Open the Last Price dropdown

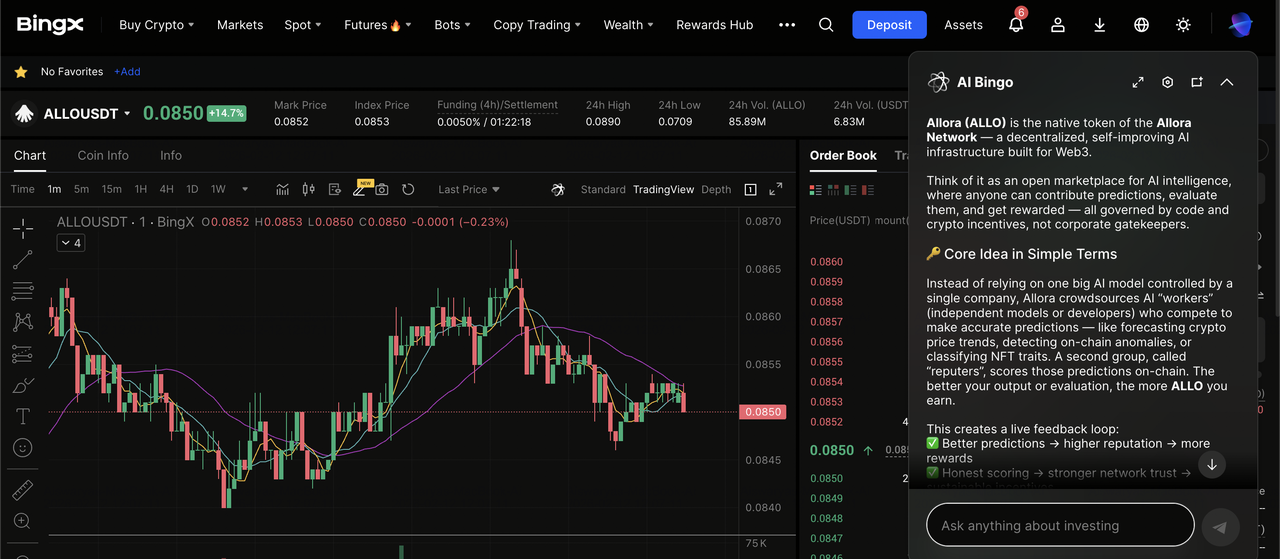(x=468, y=189)
